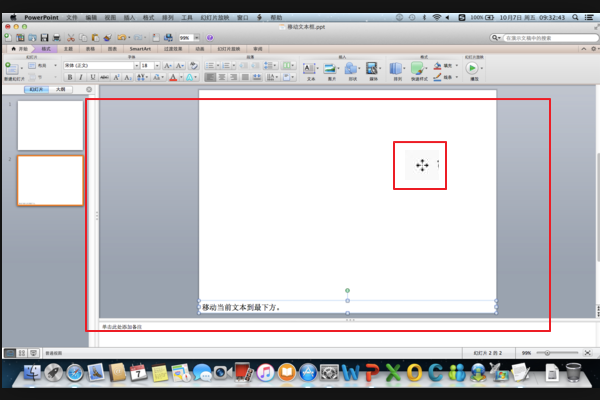This screenshot has width=600, height=400.
Task: Click the shape fill paint bucket icon
Action: (437, 66)
